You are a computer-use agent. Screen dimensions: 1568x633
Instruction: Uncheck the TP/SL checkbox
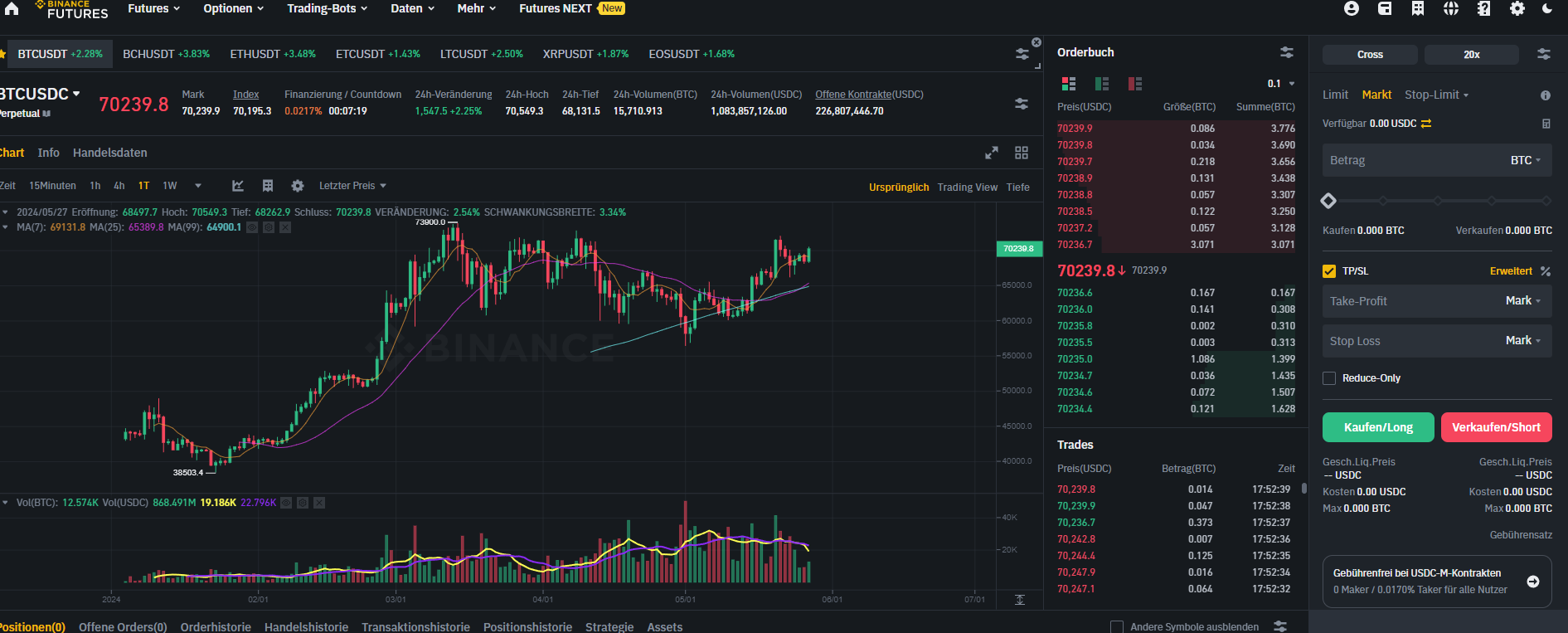1329,271
